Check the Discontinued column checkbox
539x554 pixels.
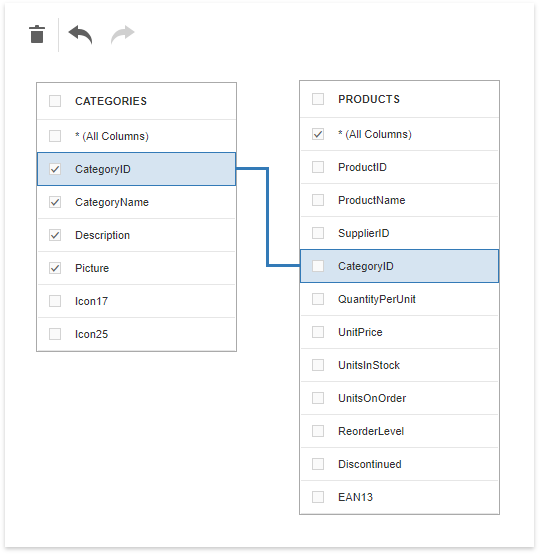coord(318,464)
